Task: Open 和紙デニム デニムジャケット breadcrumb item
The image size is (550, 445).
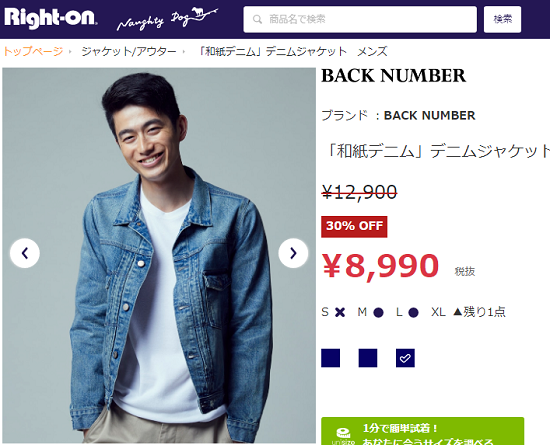Action: [x=292, y=52]
